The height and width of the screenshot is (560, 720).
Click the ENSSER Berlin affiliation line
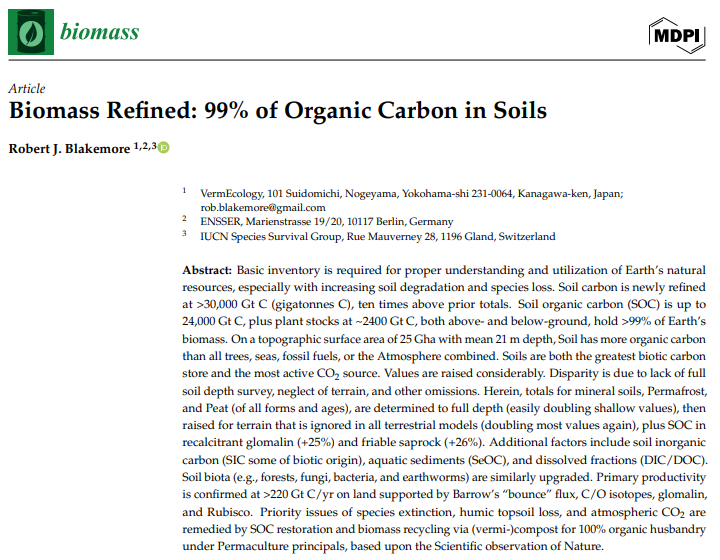[x=326, y=222]
